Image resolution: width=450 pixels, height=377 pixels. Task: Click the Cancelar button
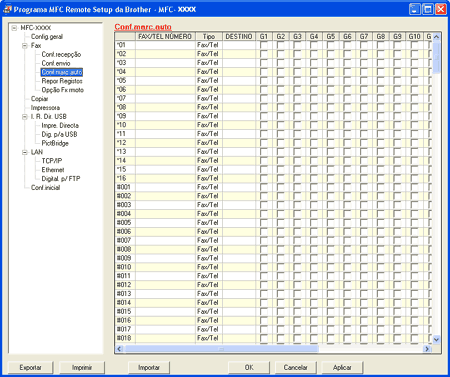[295, 368]
